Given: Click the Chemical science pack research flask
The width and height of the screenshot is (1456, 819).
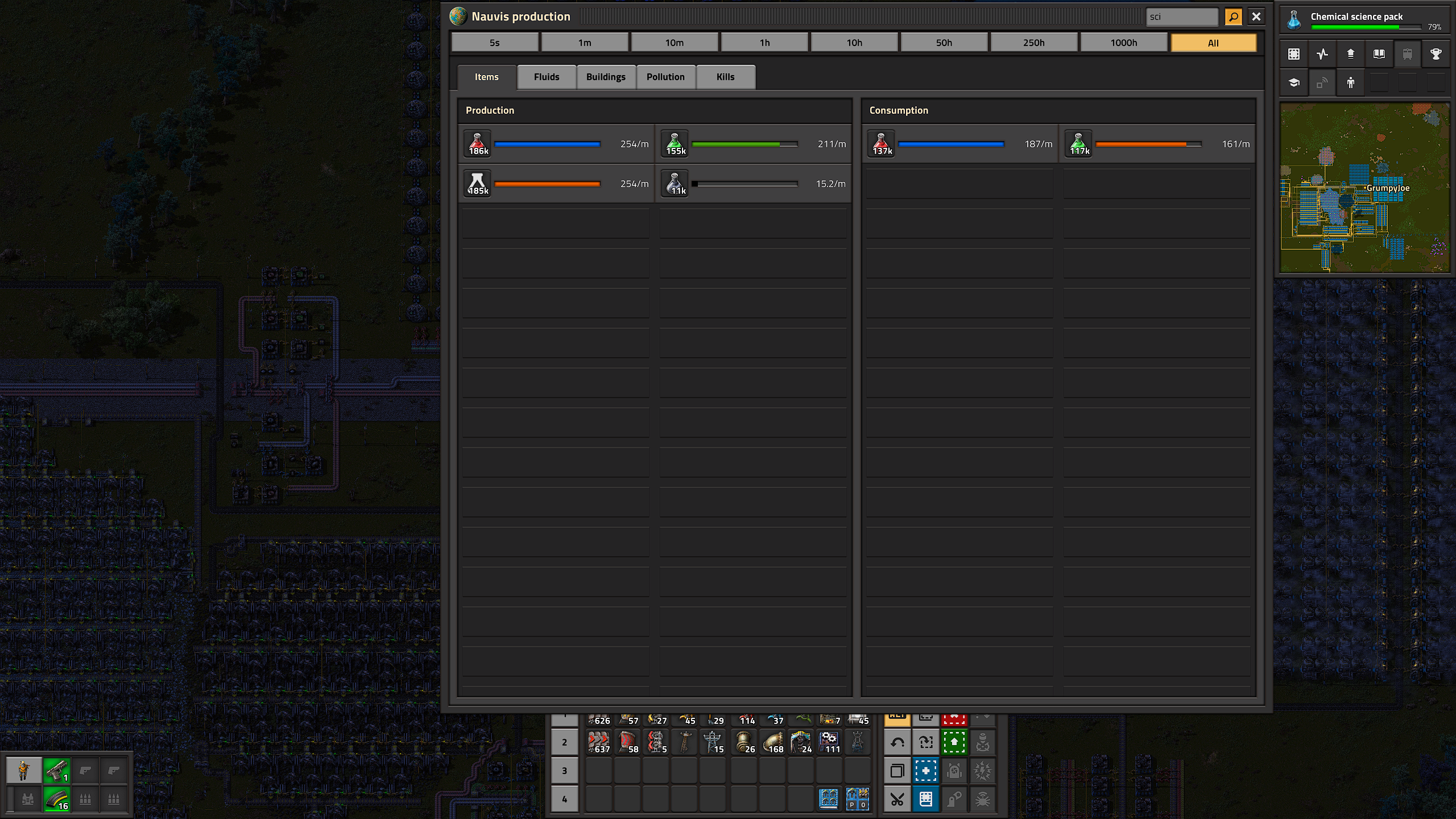Looking at the screenshot, I should pyautogui.click(x=1294, y=20).
